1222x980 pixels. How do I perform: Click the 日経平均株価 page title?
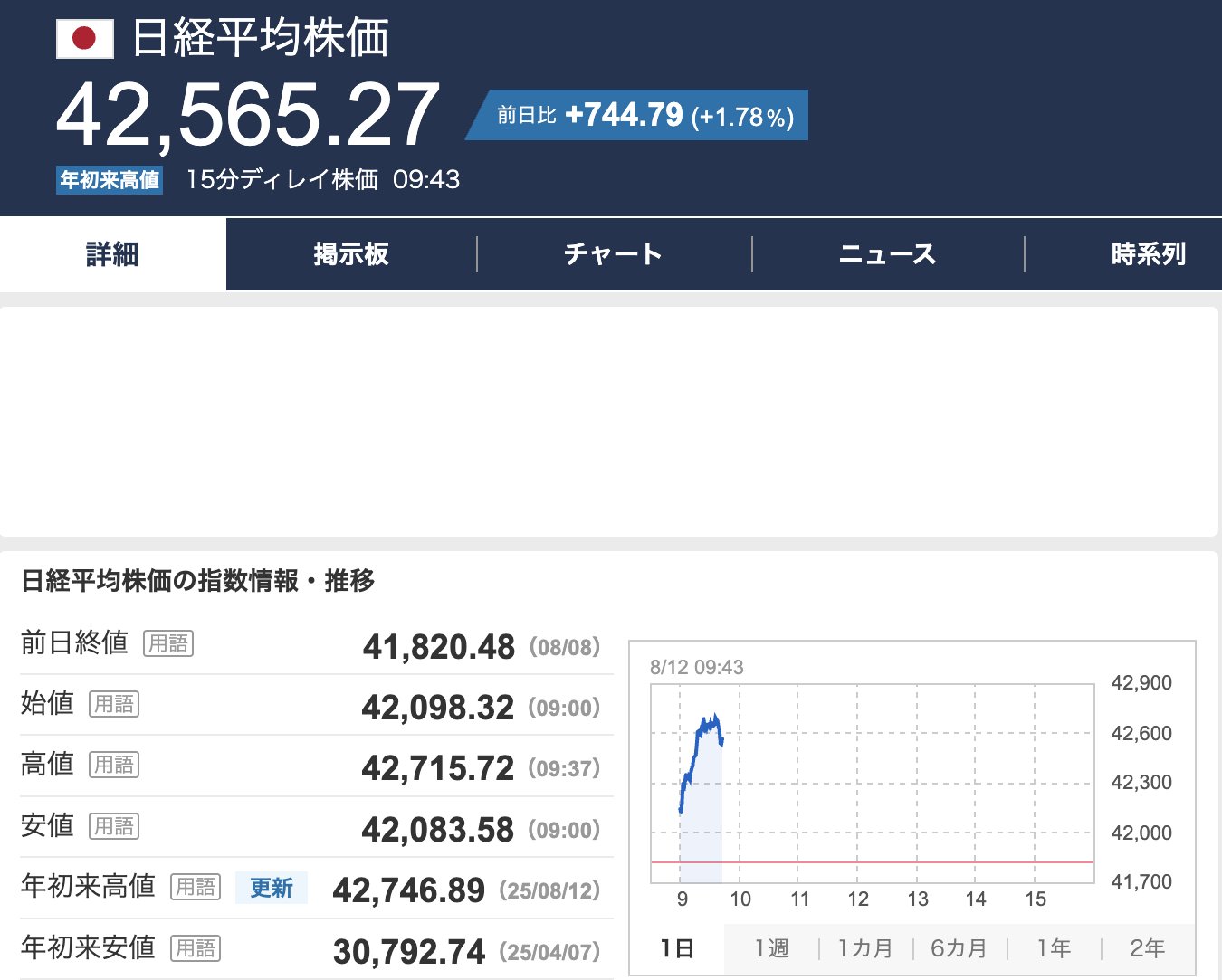point(261,39)
